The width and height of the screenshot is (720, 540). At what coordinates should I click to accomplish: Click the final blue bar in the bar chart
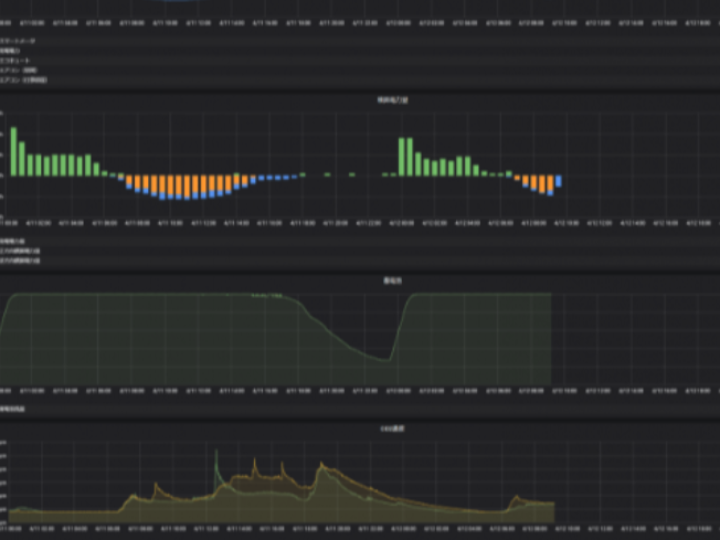pyautogui.click(x=558, y=181)
